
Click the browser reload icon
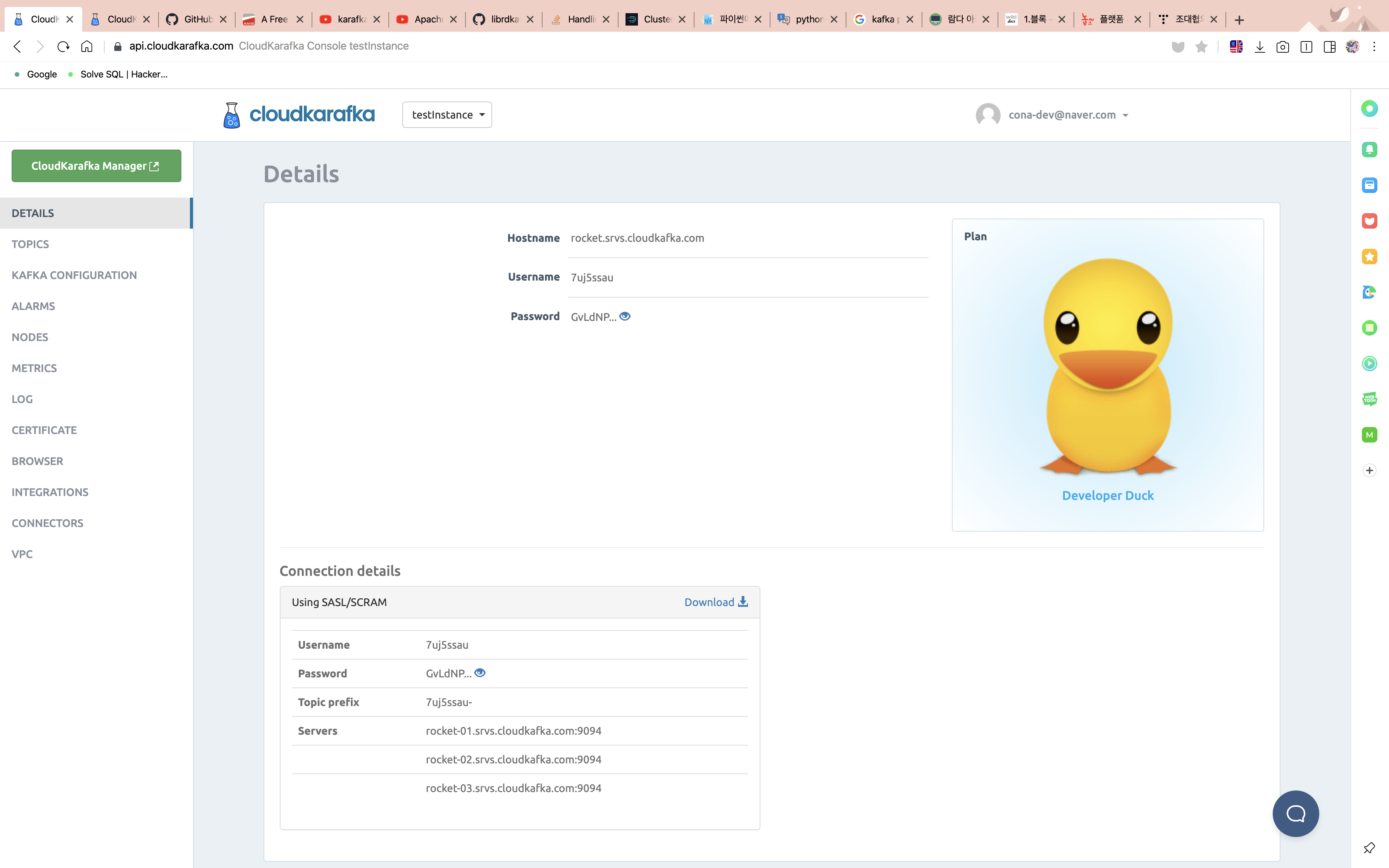click(63, 46)
